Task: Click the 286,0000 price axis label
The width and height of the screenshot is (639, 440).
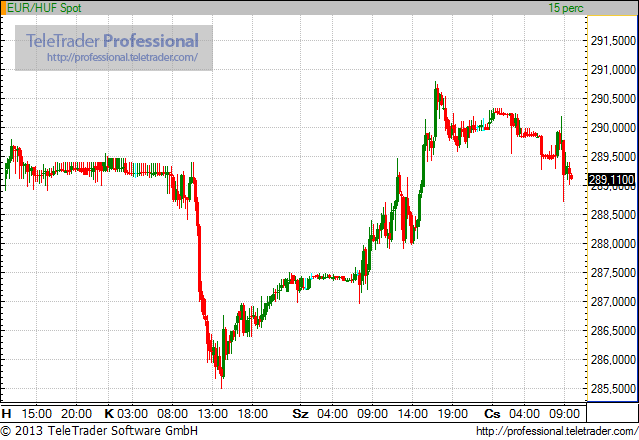Action: tap(613, 360)
